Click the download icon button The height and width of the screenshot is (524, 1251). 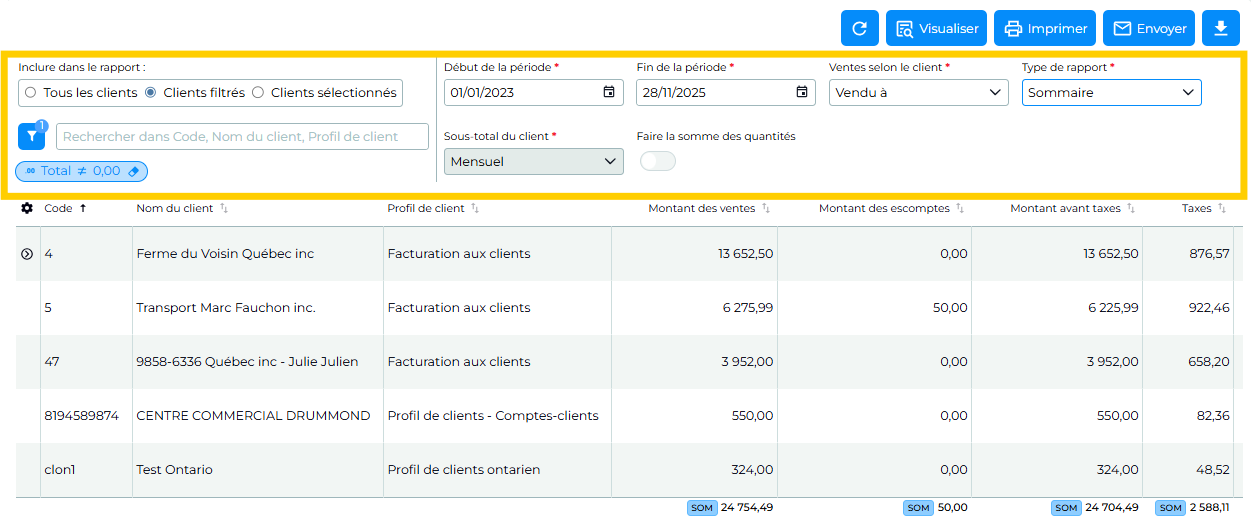[1220, 28]
